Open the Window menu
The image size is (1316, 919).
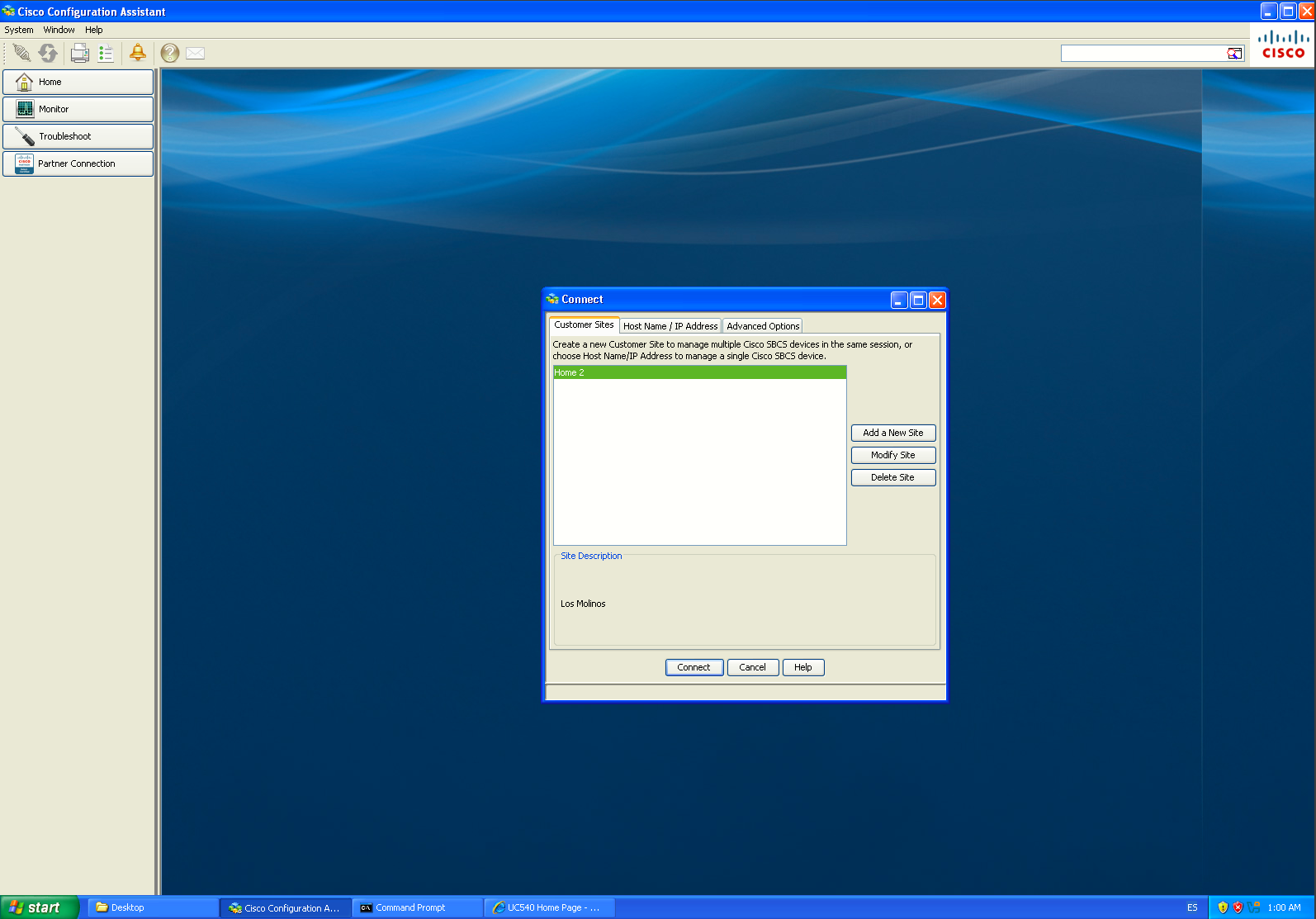pos(59,30)
